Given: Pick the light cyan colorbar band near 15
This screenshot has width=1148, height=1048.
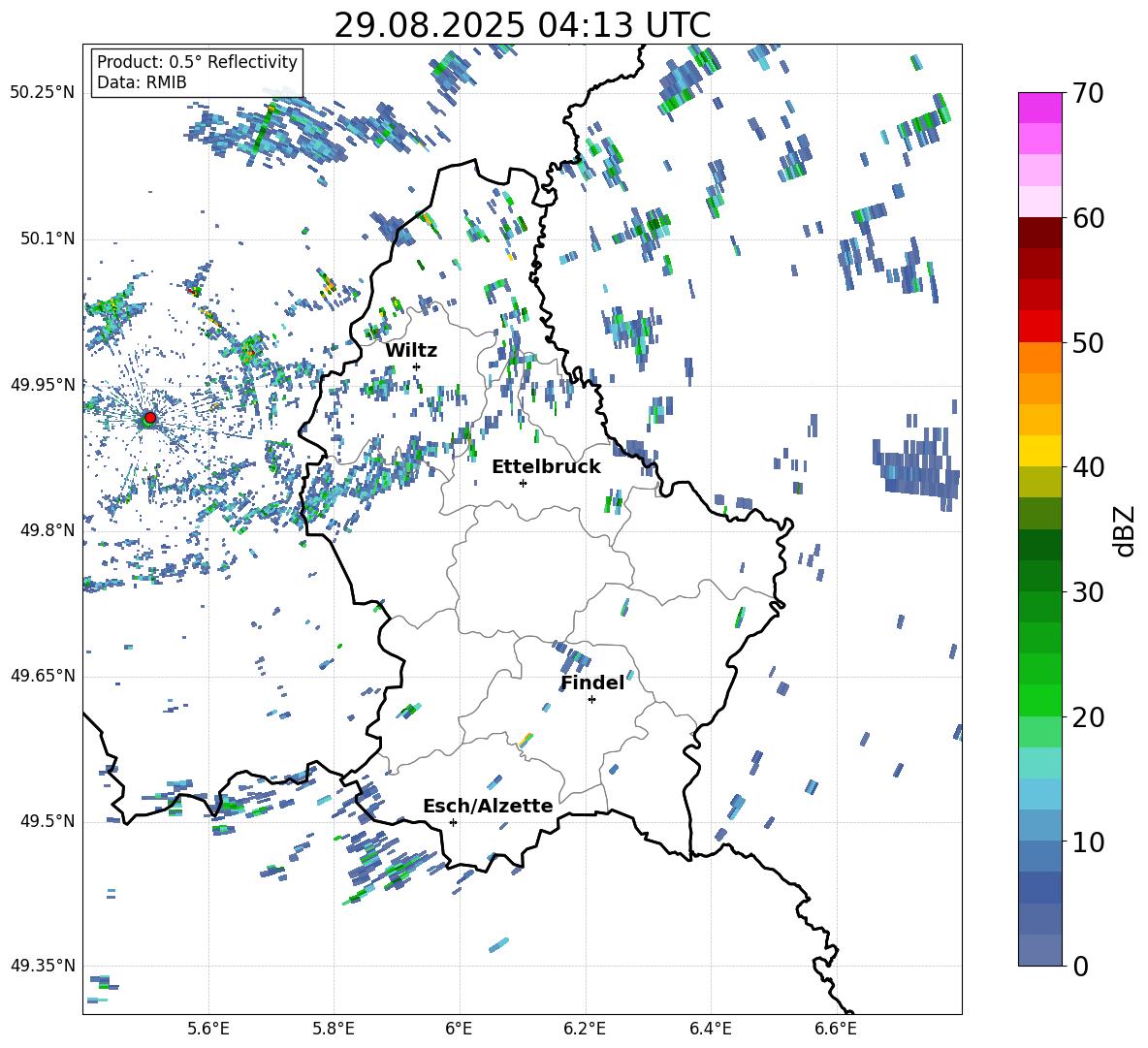Looking at the screenshot, I should pyautogui.click(x=1040, y=763).
